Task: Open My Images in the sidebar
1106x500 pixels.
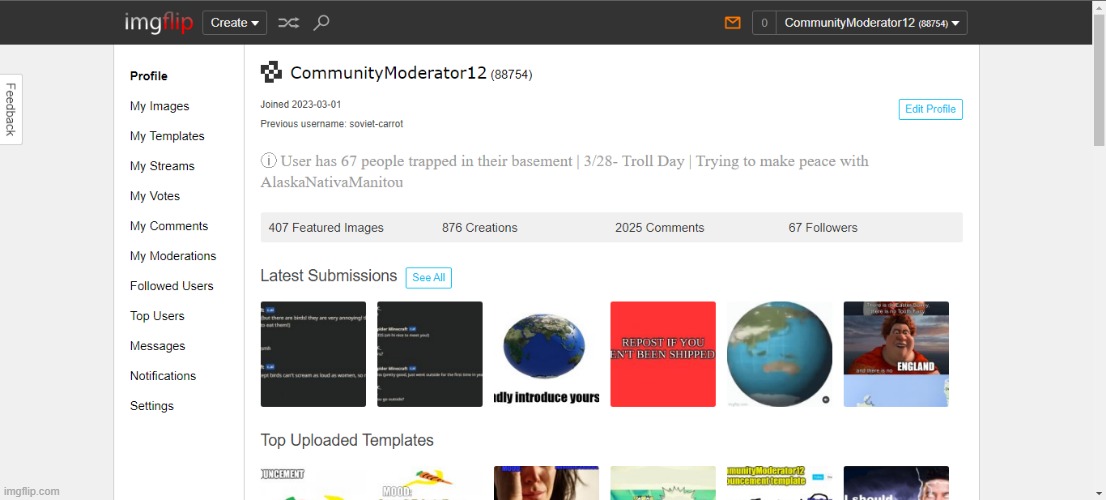Action: [159, 106]
